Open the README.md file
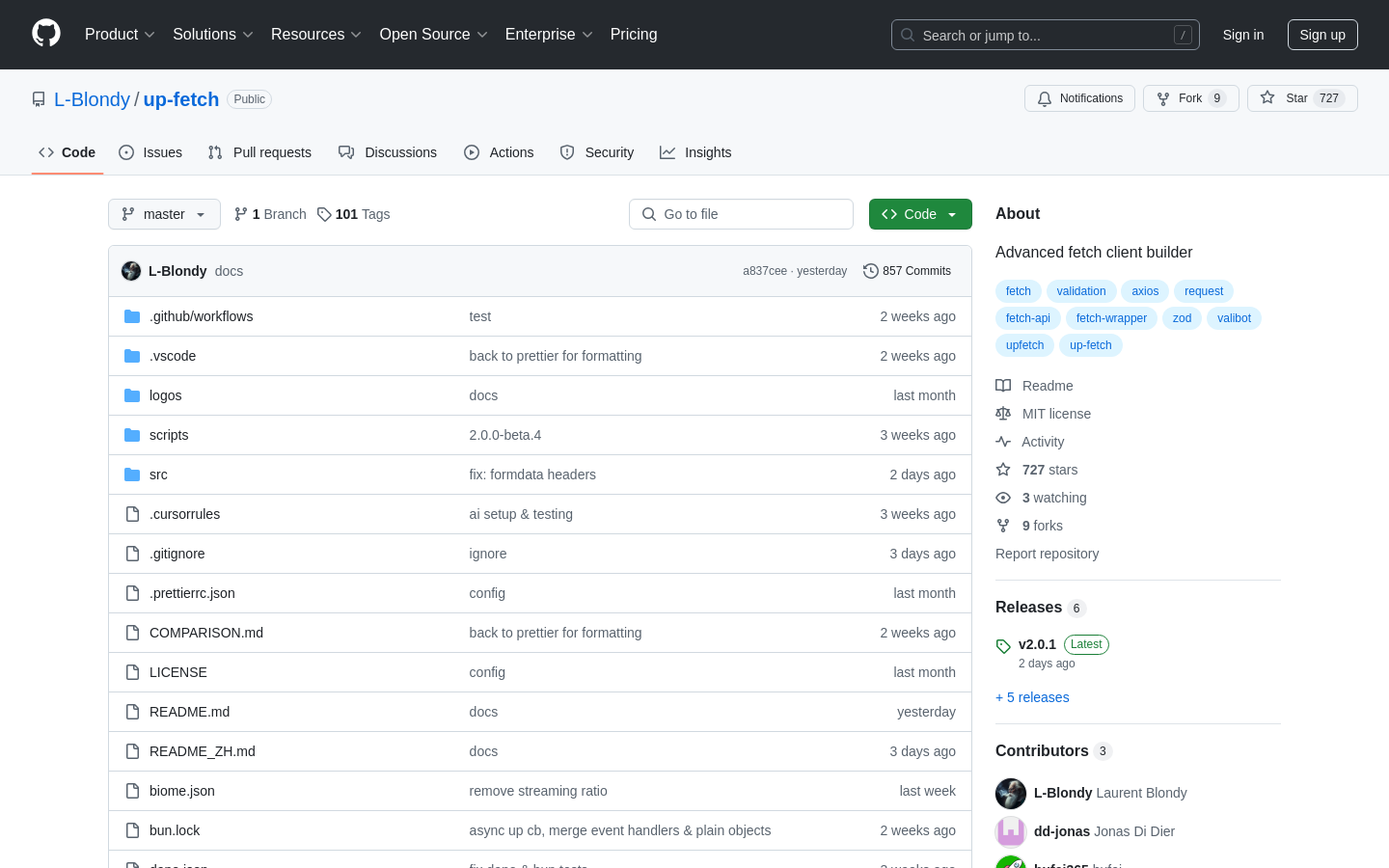The height and width of the screenshot is (868, 1389). click(190, 712)
